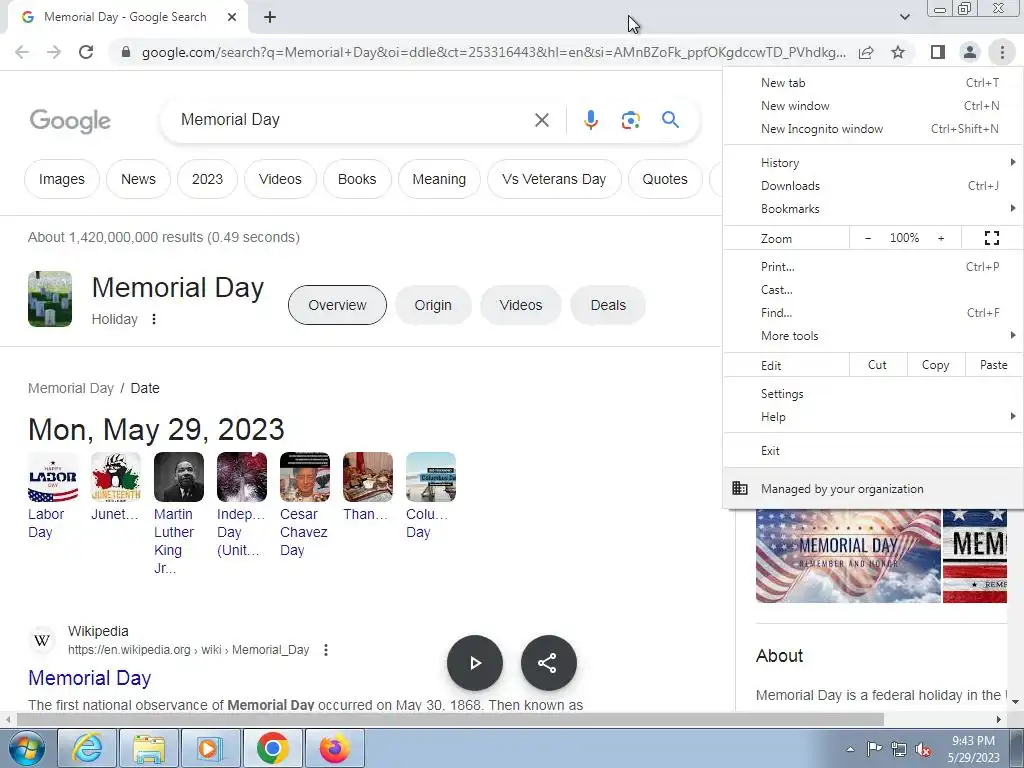Open the tab search chevron
The image size is (1024, 768).
click(904, 17)
